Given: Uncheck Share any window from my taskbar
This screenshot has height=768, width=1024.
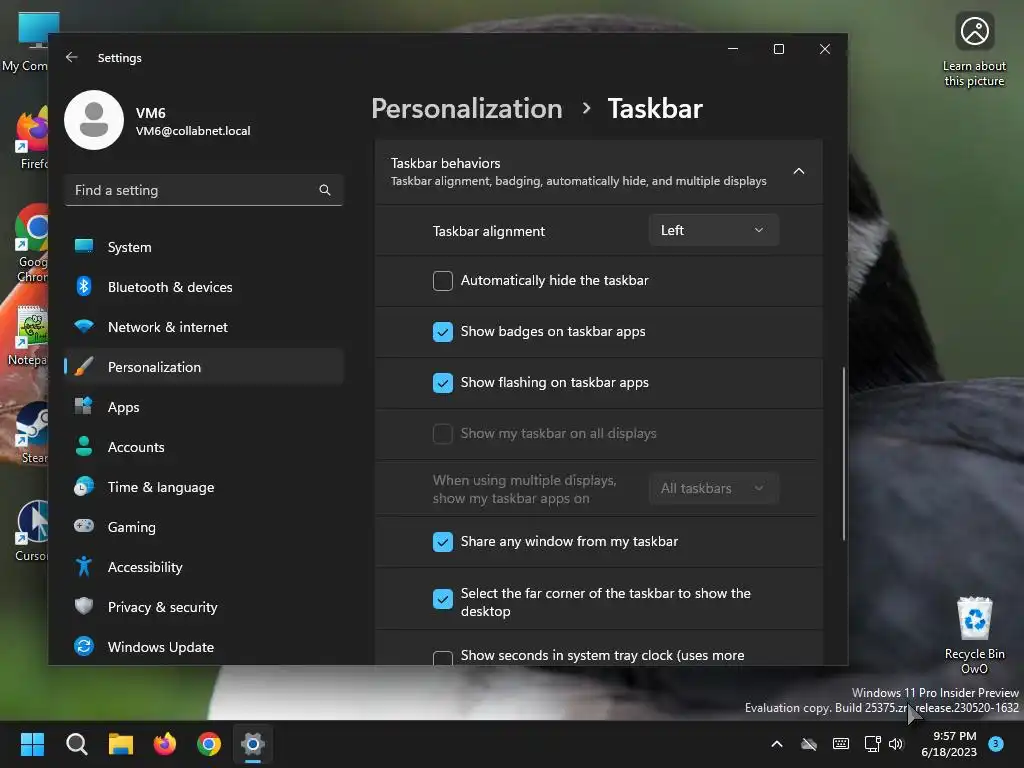Looking at the screenshot, I should pos(443,542).
